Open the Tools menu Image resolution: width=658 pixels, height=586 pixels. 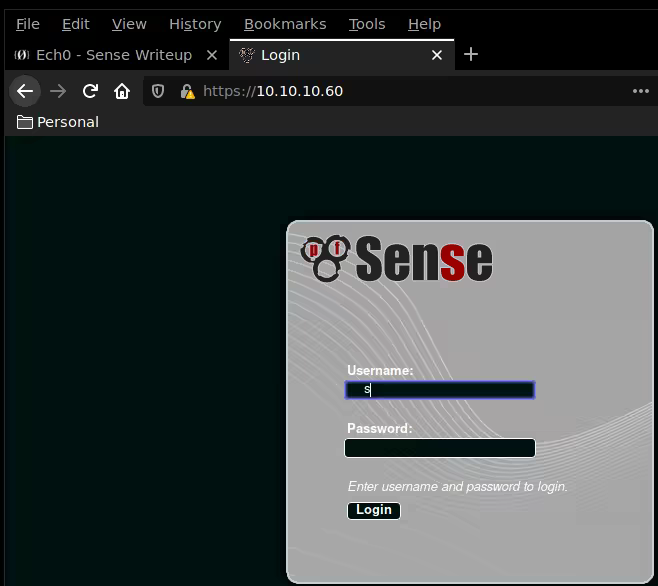point(367,24)
